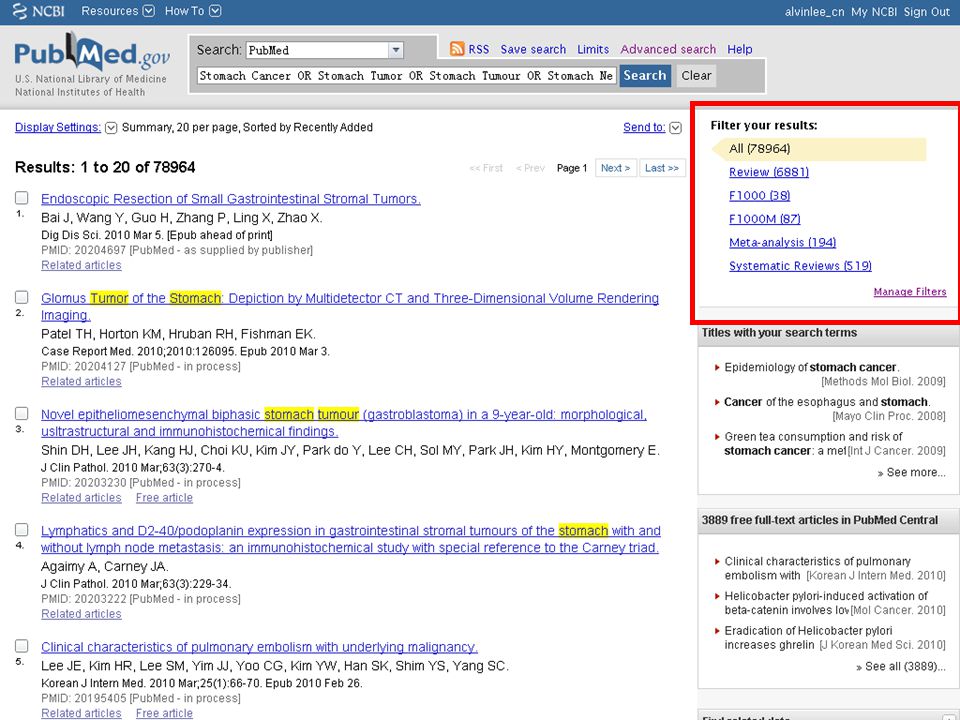This screenshot has width=960, height=720.
Task: Open Eradication of Helicobacter pylori increases ghrelin
Action: pyautogui.click(x=809, y=637)
